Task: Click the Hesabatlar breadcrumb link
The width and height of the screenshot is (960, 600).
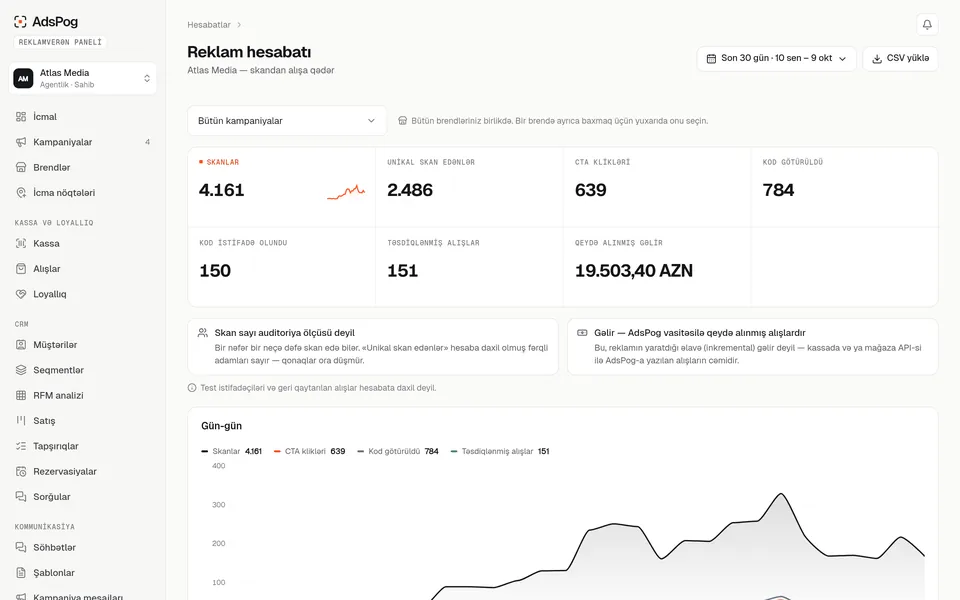Action: pos(209,25)
